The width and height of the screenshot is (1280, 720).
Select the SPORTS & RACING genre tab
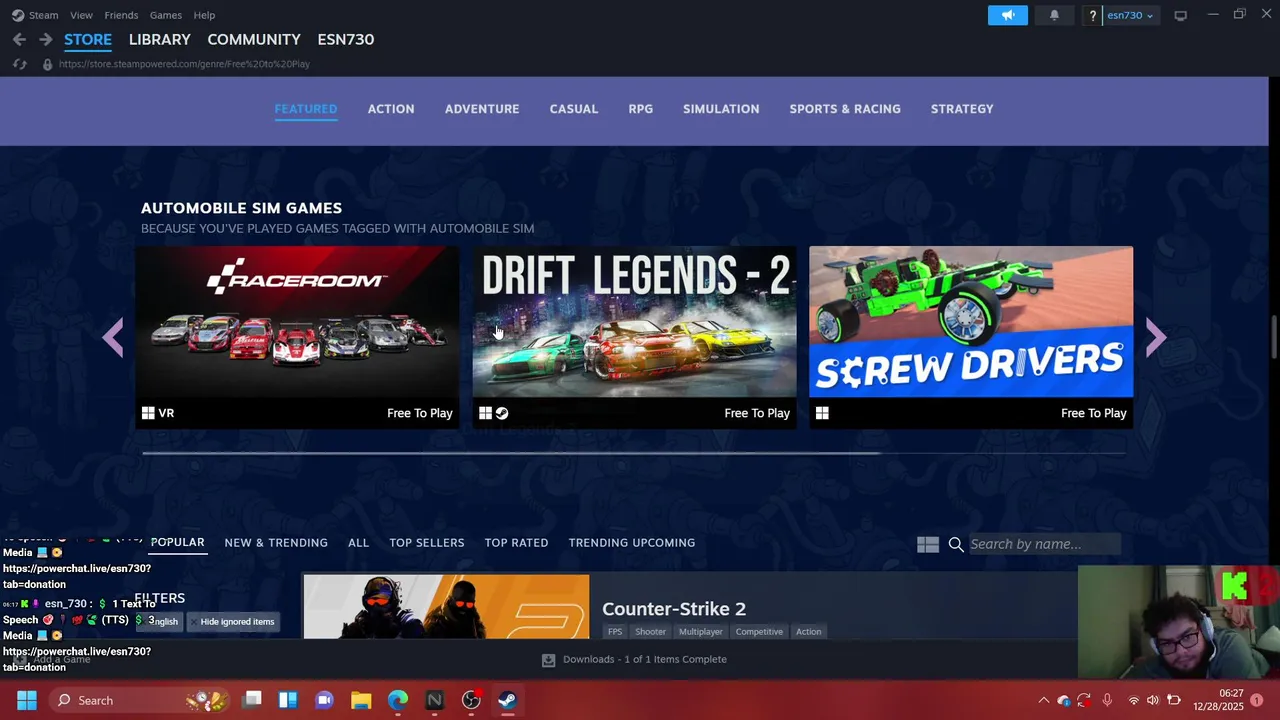pos(845,109)
